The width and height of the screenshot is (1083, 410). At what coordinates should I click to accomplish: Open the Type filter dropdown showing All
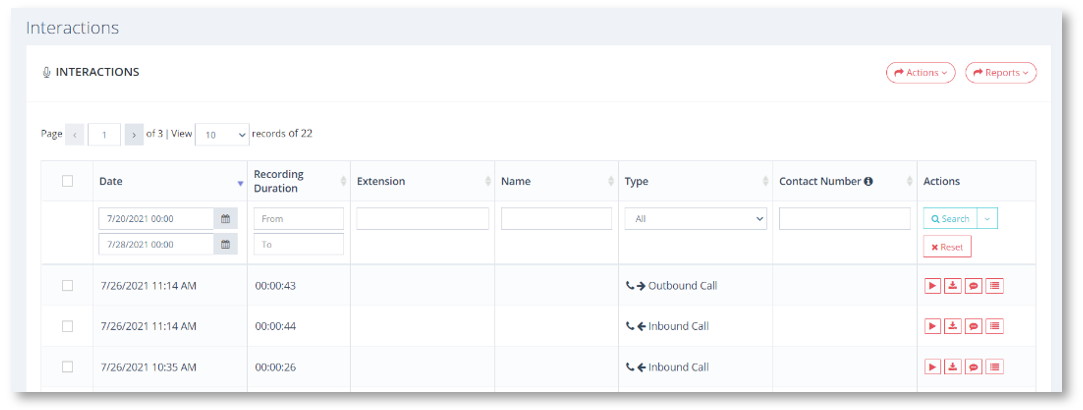click(x=696, y=219)
